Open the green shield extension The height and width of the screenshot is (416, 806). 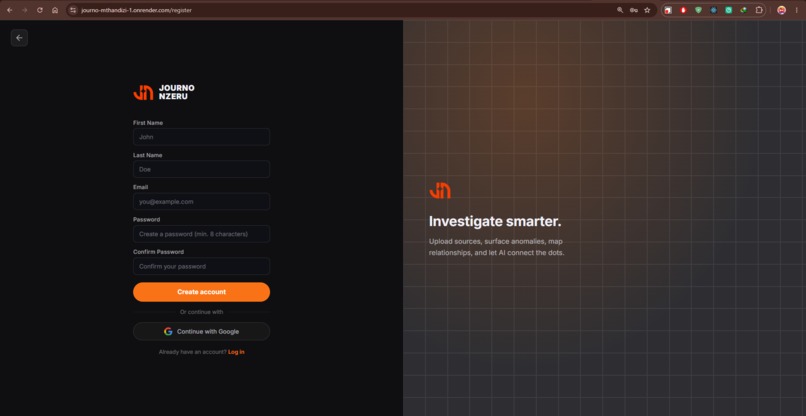(x=698, y=10)
